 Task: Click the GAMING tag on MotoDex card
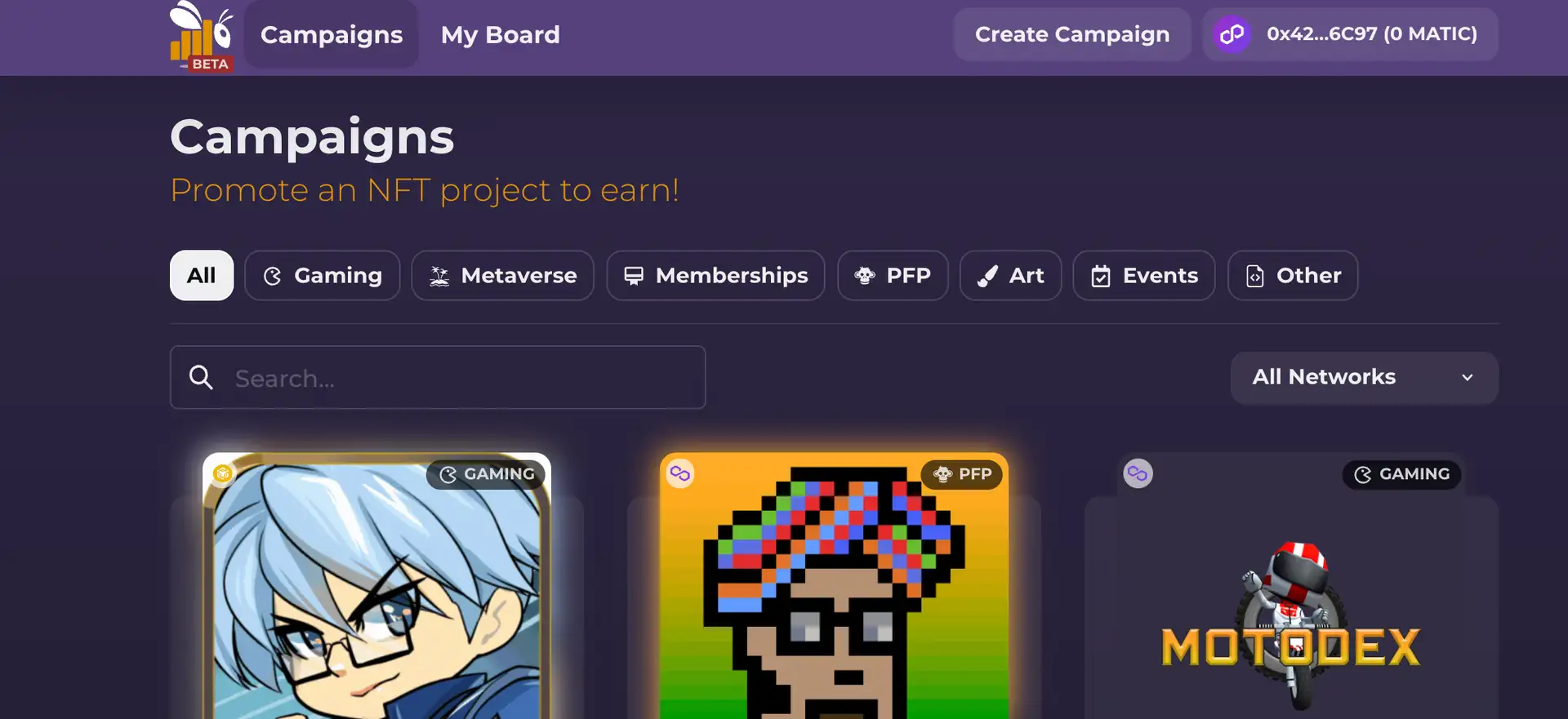coord(1401,474)
